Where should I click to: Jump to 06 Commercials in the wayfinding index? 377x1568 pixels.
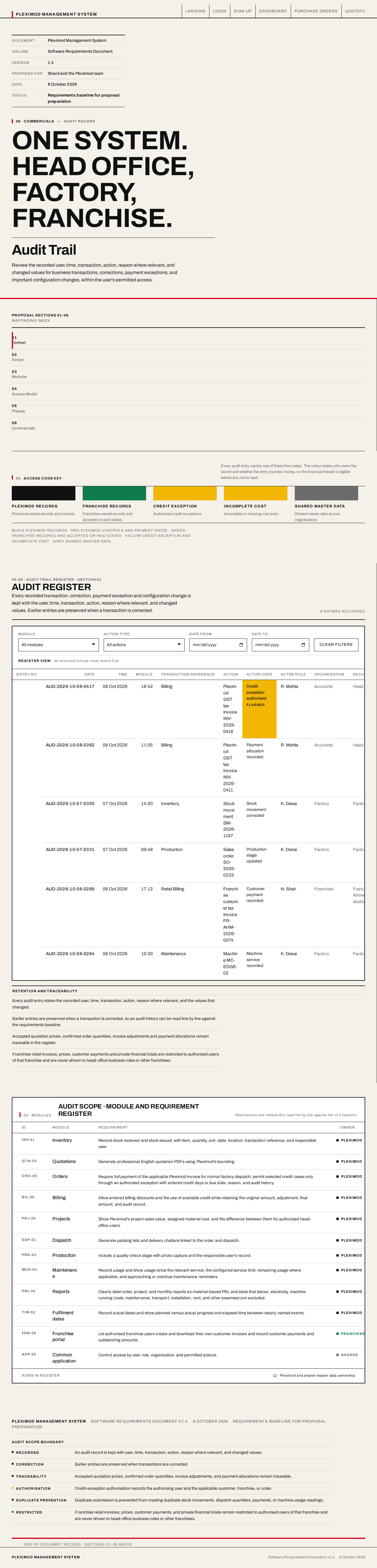point(188,425)
